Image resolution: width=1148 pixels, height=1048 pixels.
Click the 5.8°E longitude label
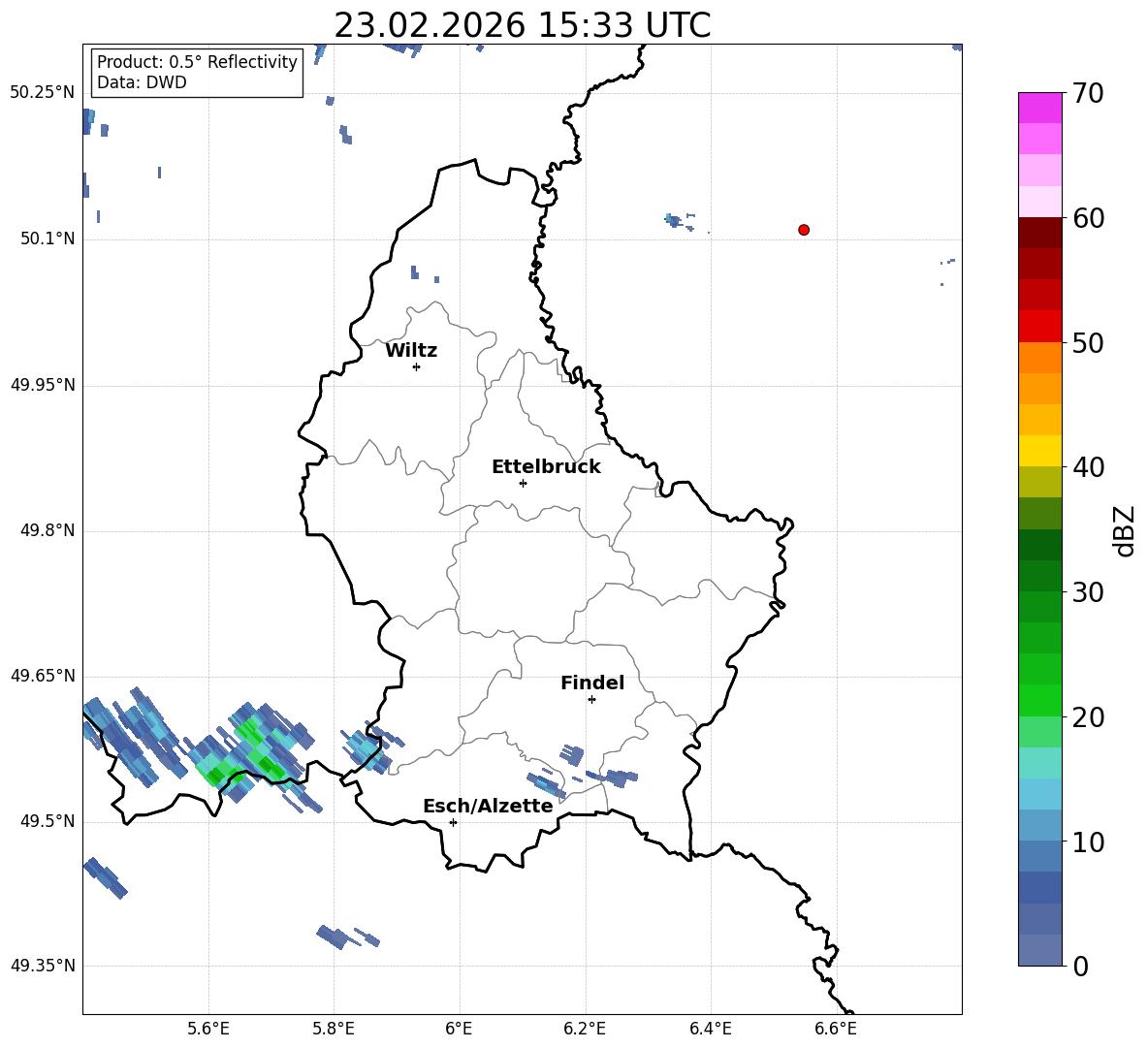point(334,1029)
